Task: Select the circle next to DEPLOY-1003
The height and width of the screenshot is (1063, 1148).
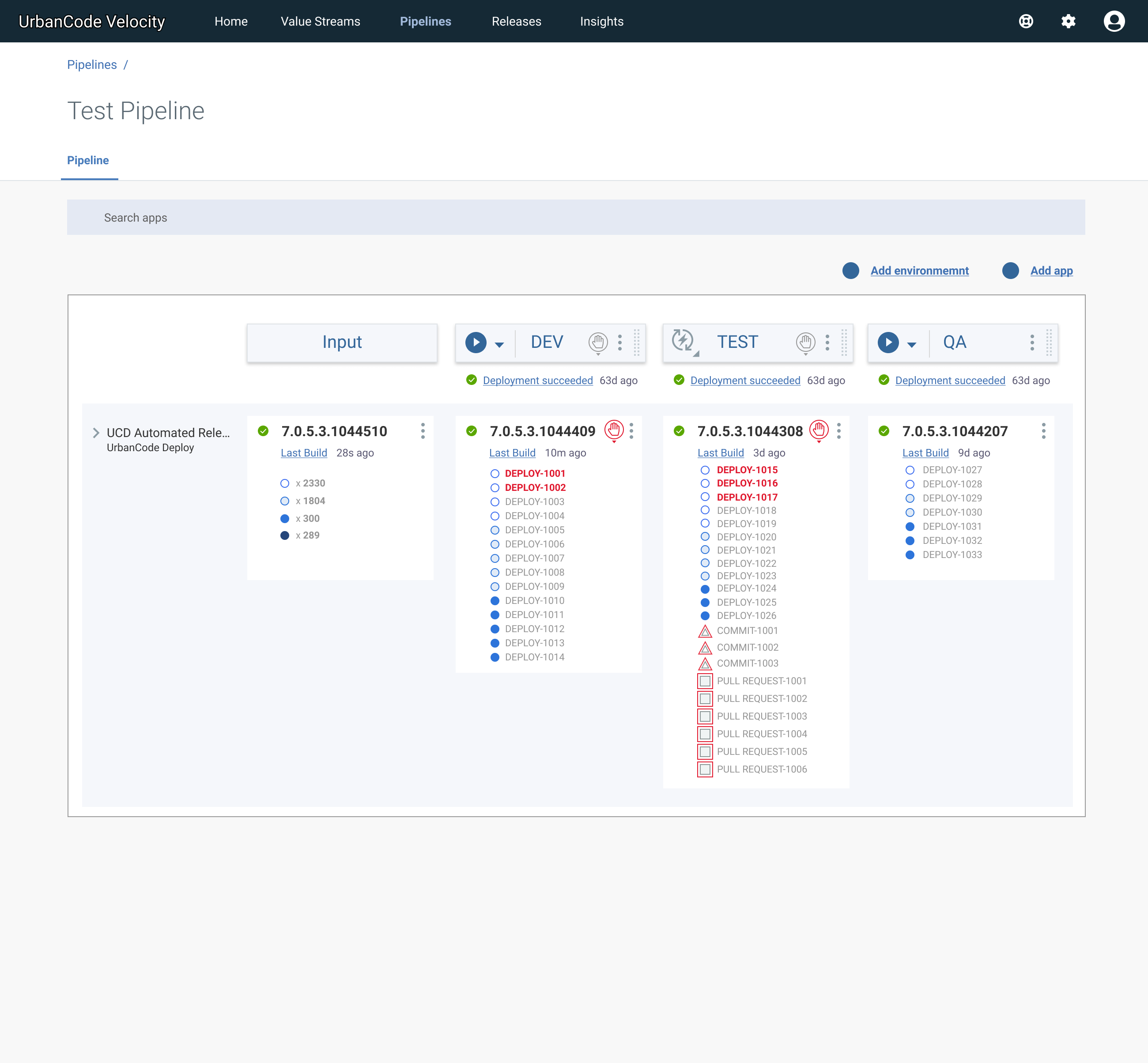Action: (x=494, y=501)
